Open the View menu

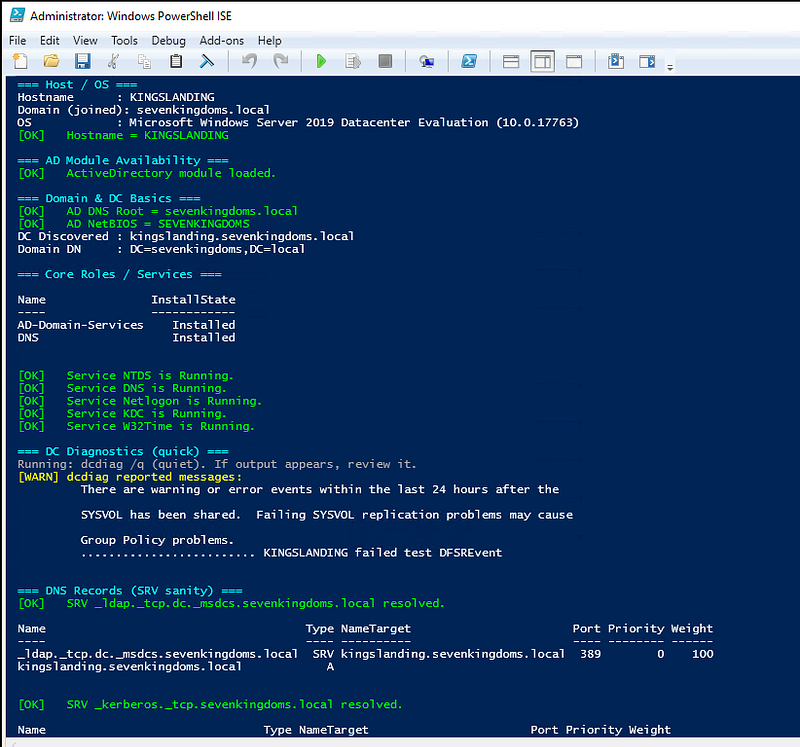(x=85, y=40)
